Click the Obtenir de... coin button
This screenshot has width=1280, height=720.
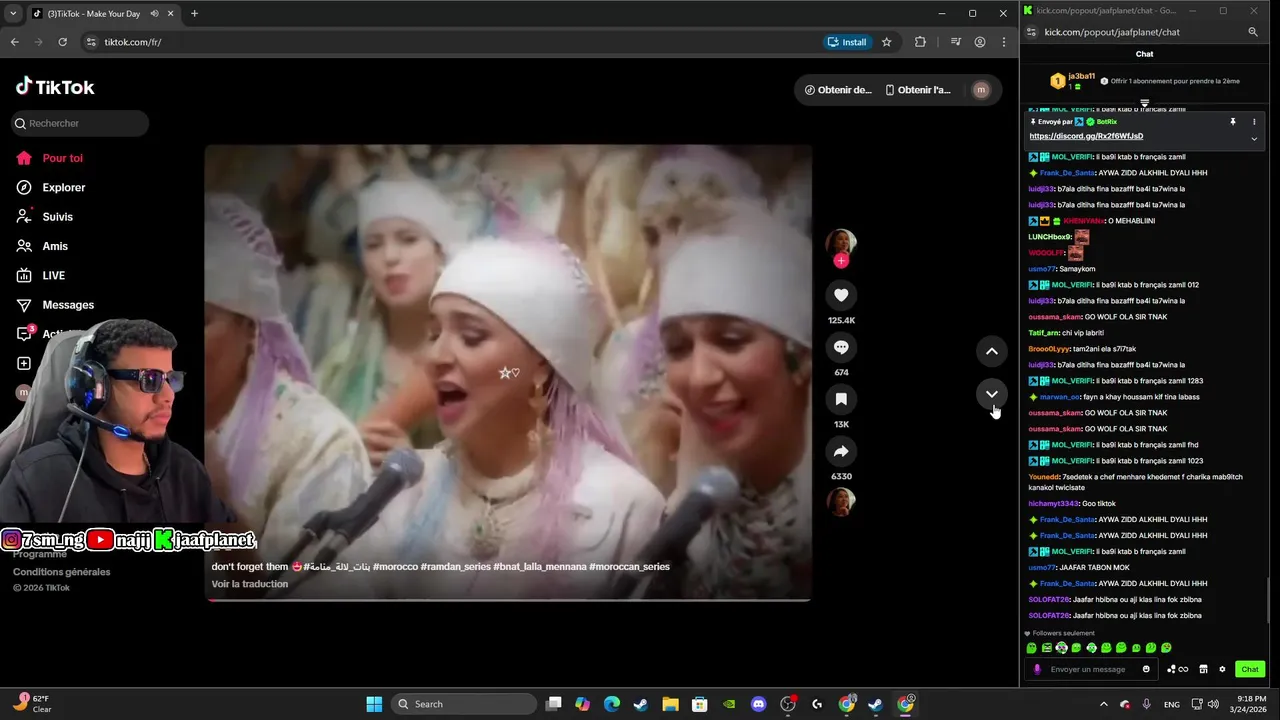[838, 90]
